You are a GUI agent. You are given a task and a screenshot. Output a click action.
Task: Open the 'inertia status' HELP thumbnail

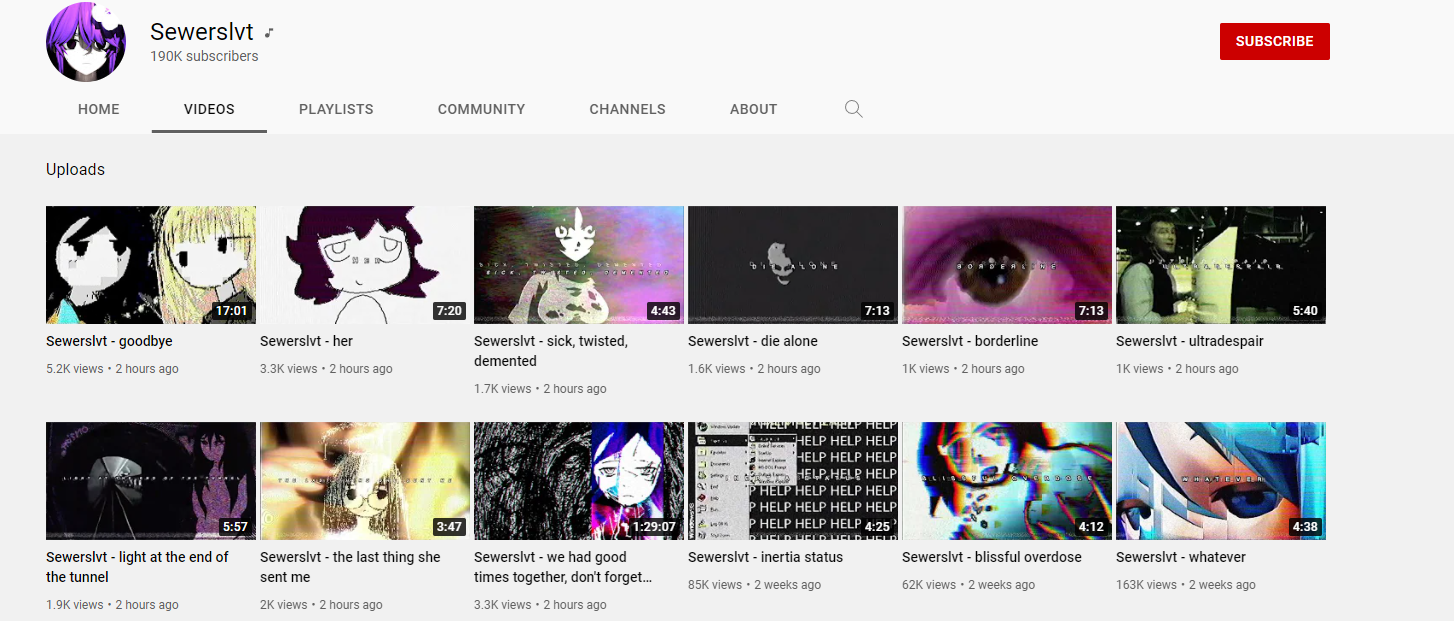(793, 481)
